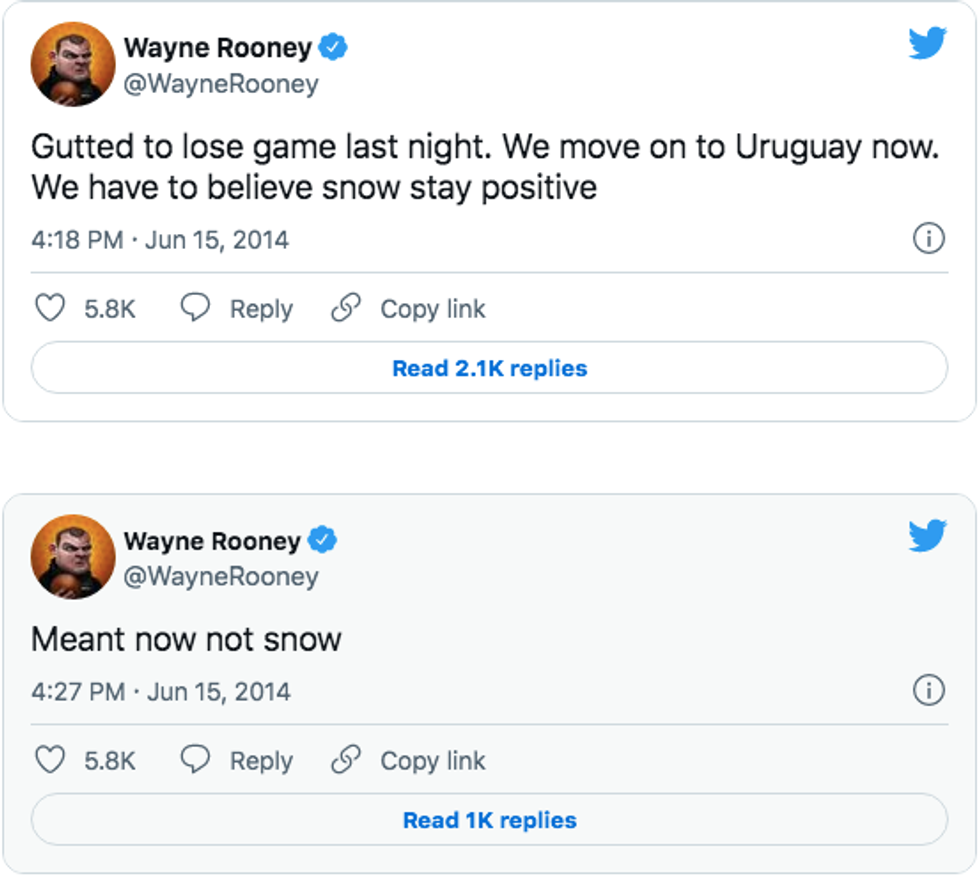Like the 'Meant now not snow' tweet
980x877 pixels.
pos(50,761)
